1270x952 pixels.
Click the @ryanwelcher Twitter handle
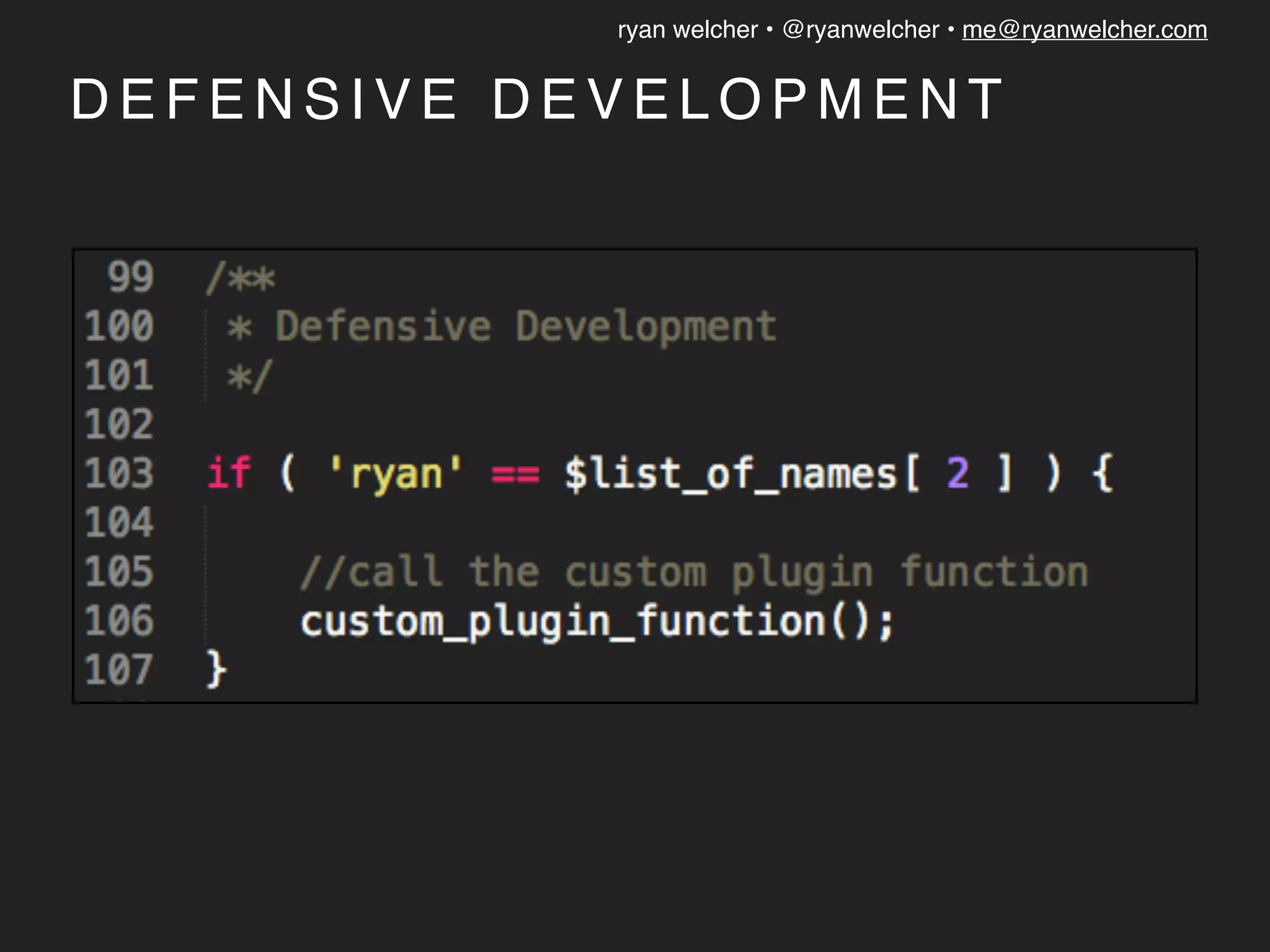coord(861,30)
